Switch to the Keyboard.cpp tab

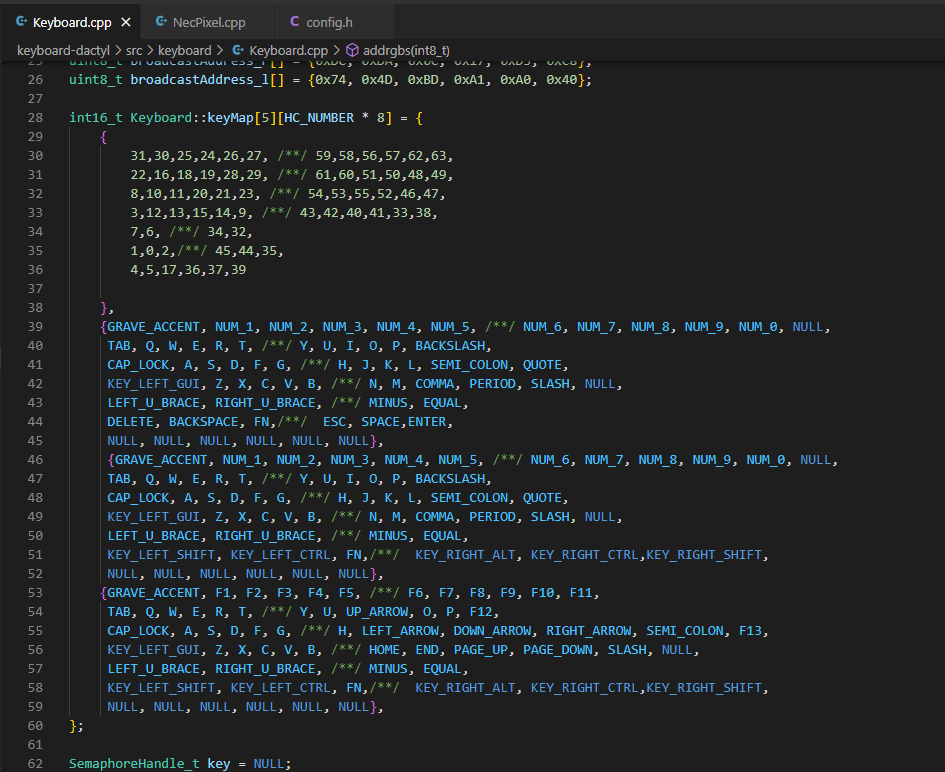tap(71, 22)
